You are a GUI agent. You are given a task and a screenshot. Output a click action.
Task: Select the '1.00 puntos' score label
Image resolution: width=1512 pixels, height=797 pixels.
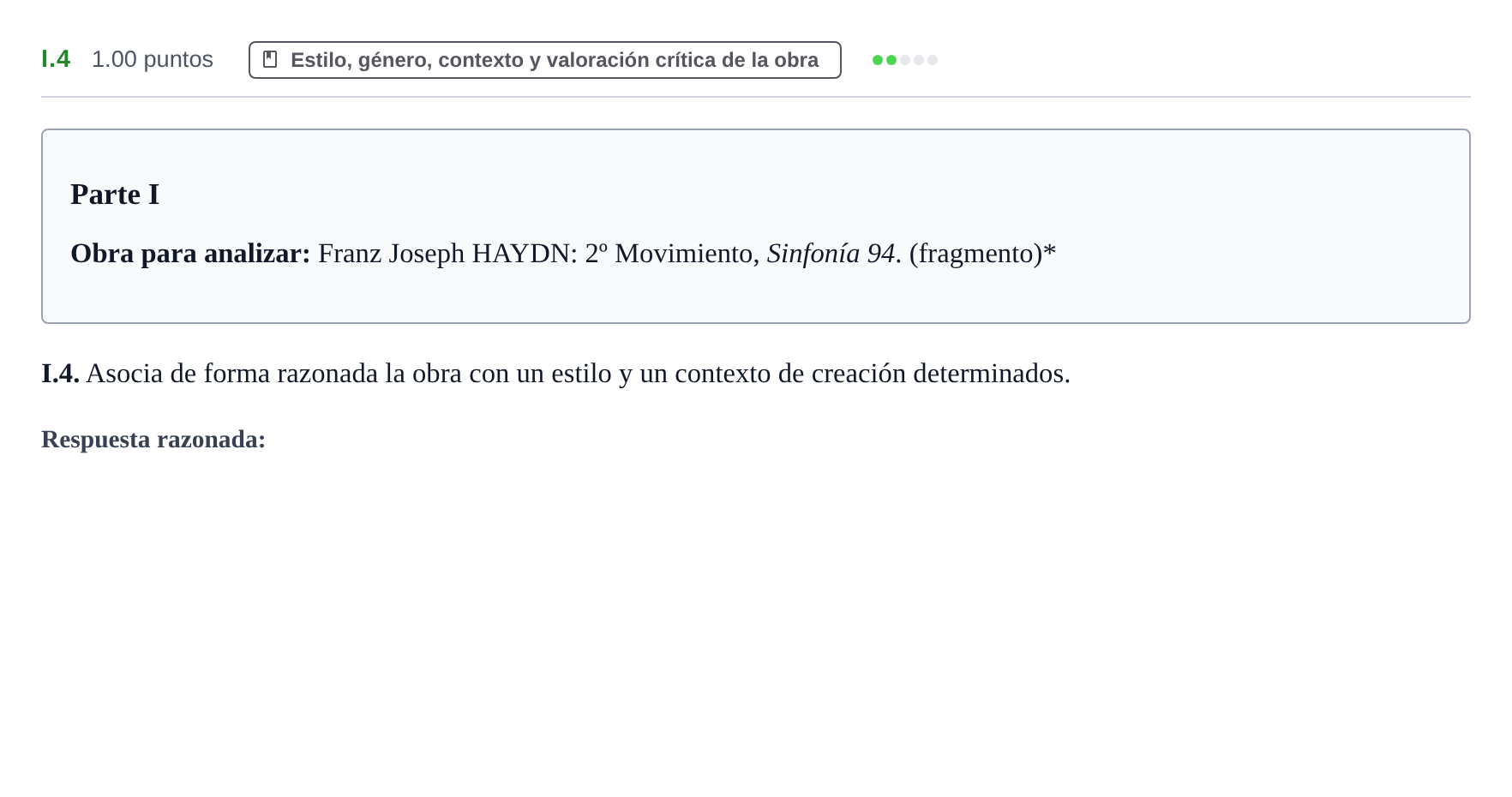(153, 59)
